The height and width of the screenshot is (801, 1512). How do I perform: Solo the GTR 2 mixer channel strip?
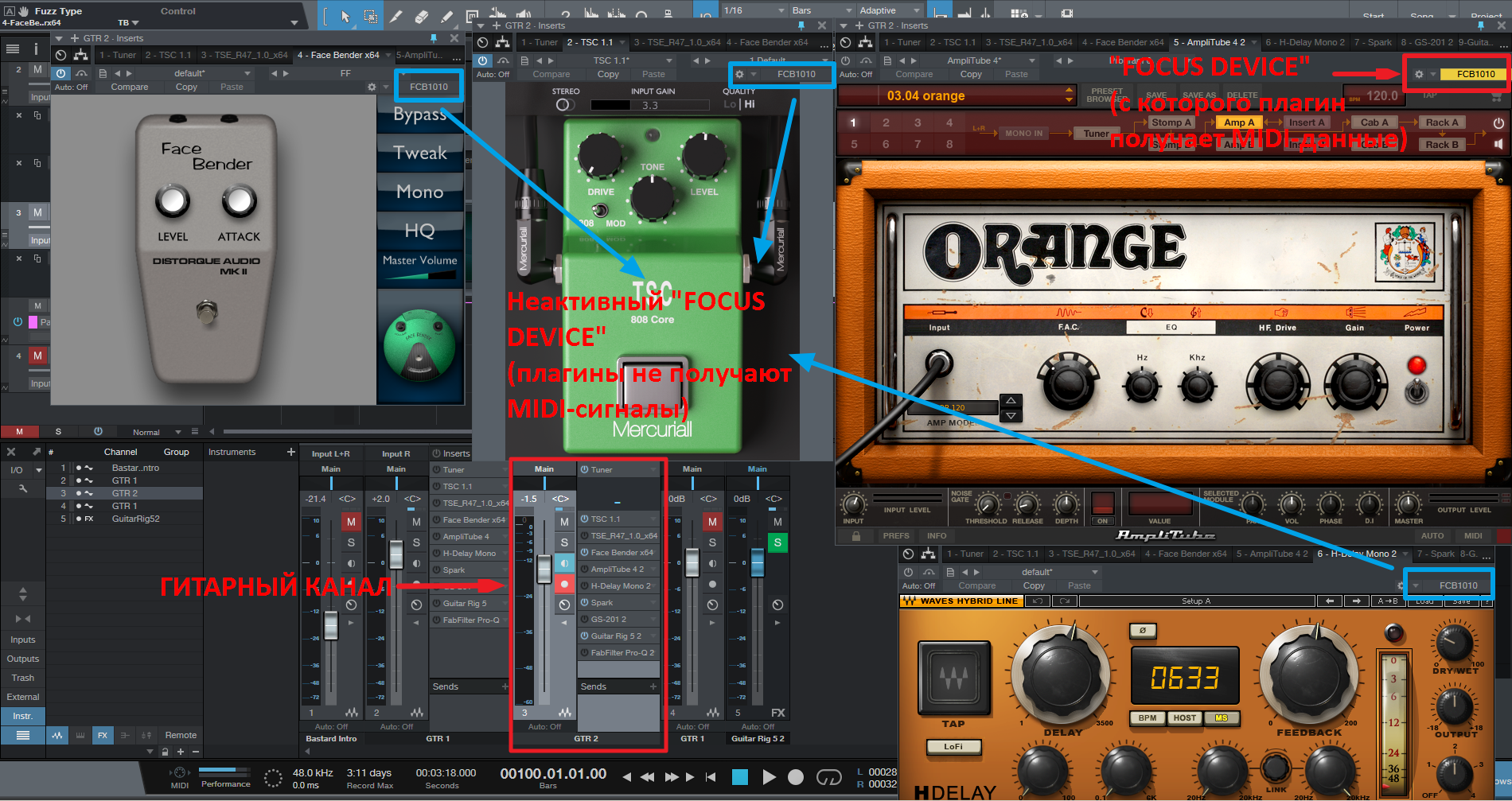pos(564,542)
